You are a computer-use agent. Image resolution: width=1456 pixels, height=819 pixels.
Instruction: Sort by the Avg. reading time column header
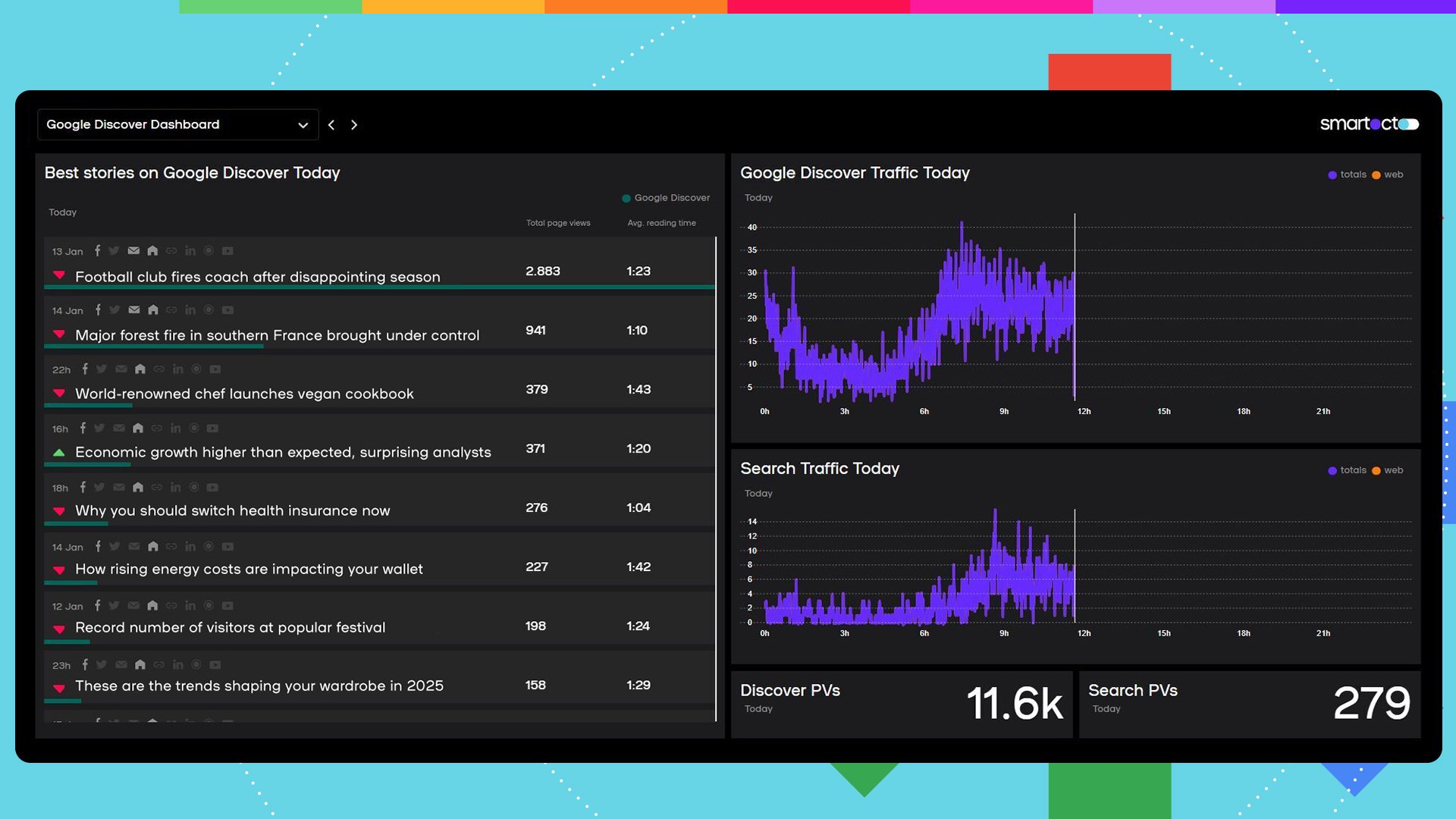(x=661, y=223)
